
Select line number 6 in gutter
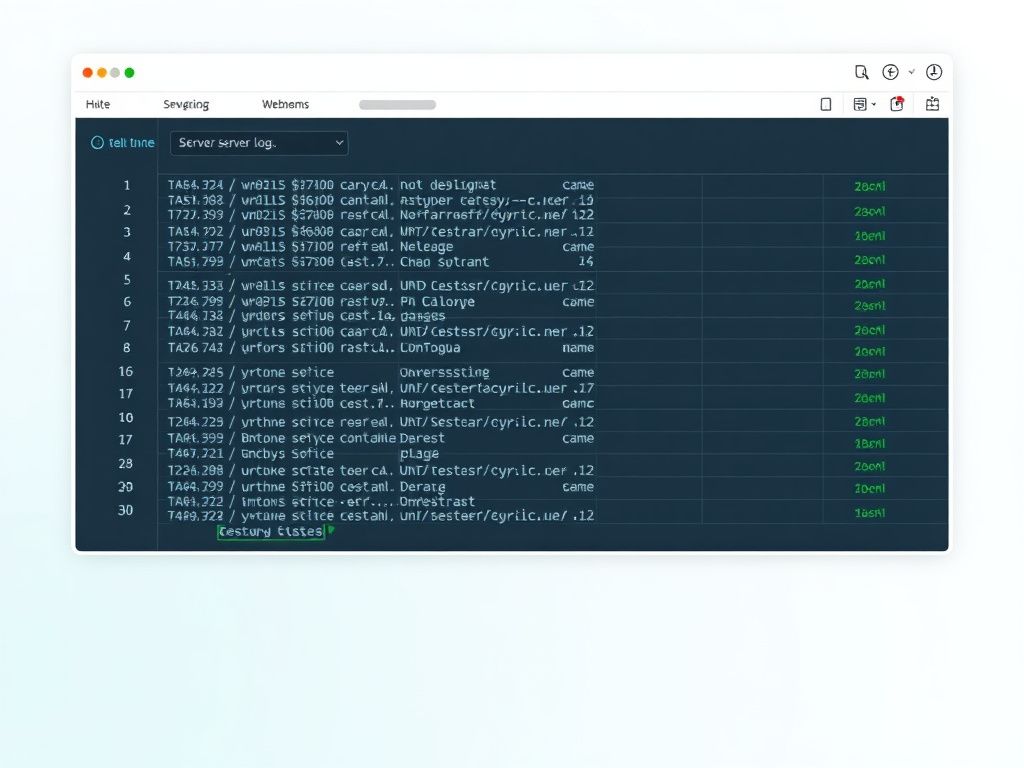tap(127, 302)
